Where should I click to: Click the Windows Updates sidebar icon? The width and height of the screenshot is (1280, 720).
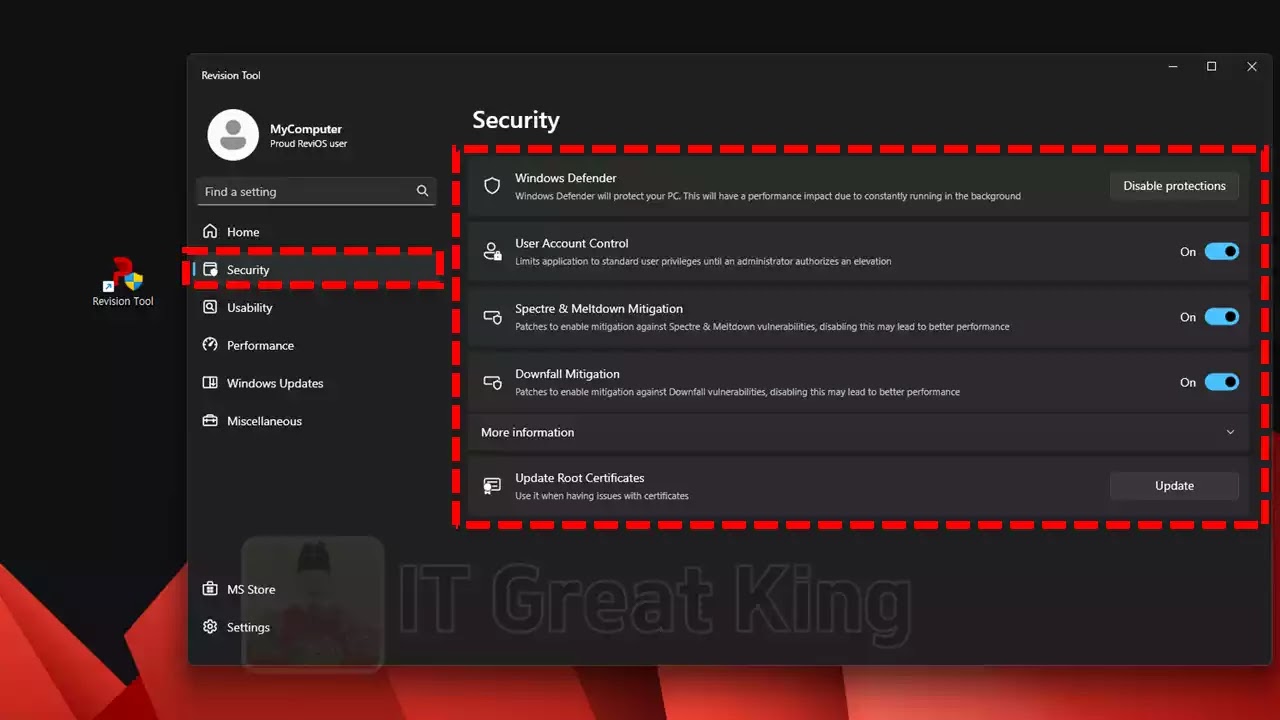210,383
